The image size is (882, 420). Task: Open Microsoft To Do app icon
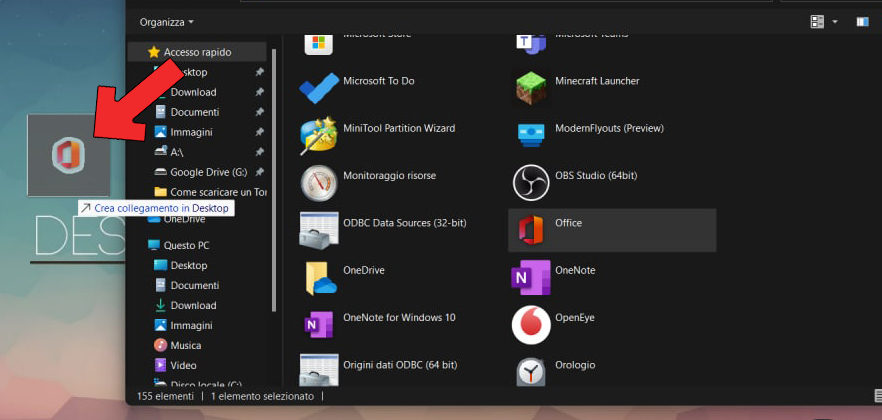tap(320, 87)
